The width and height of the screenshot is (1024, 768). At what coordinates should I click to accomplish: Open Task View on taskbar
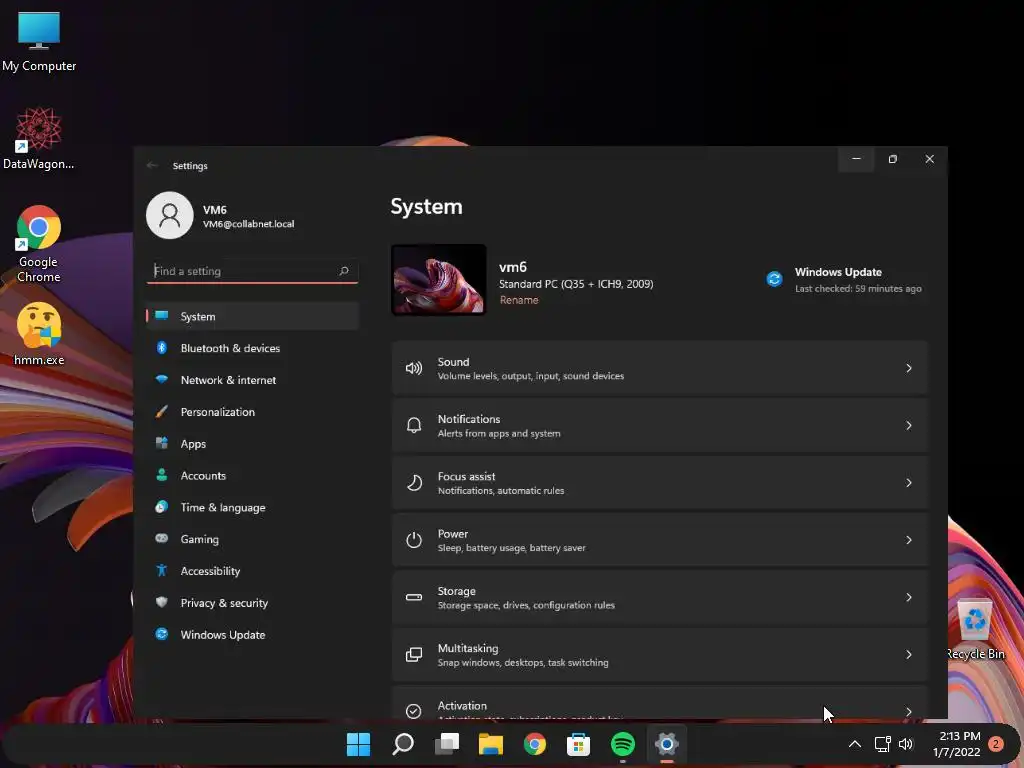point(447,744)
